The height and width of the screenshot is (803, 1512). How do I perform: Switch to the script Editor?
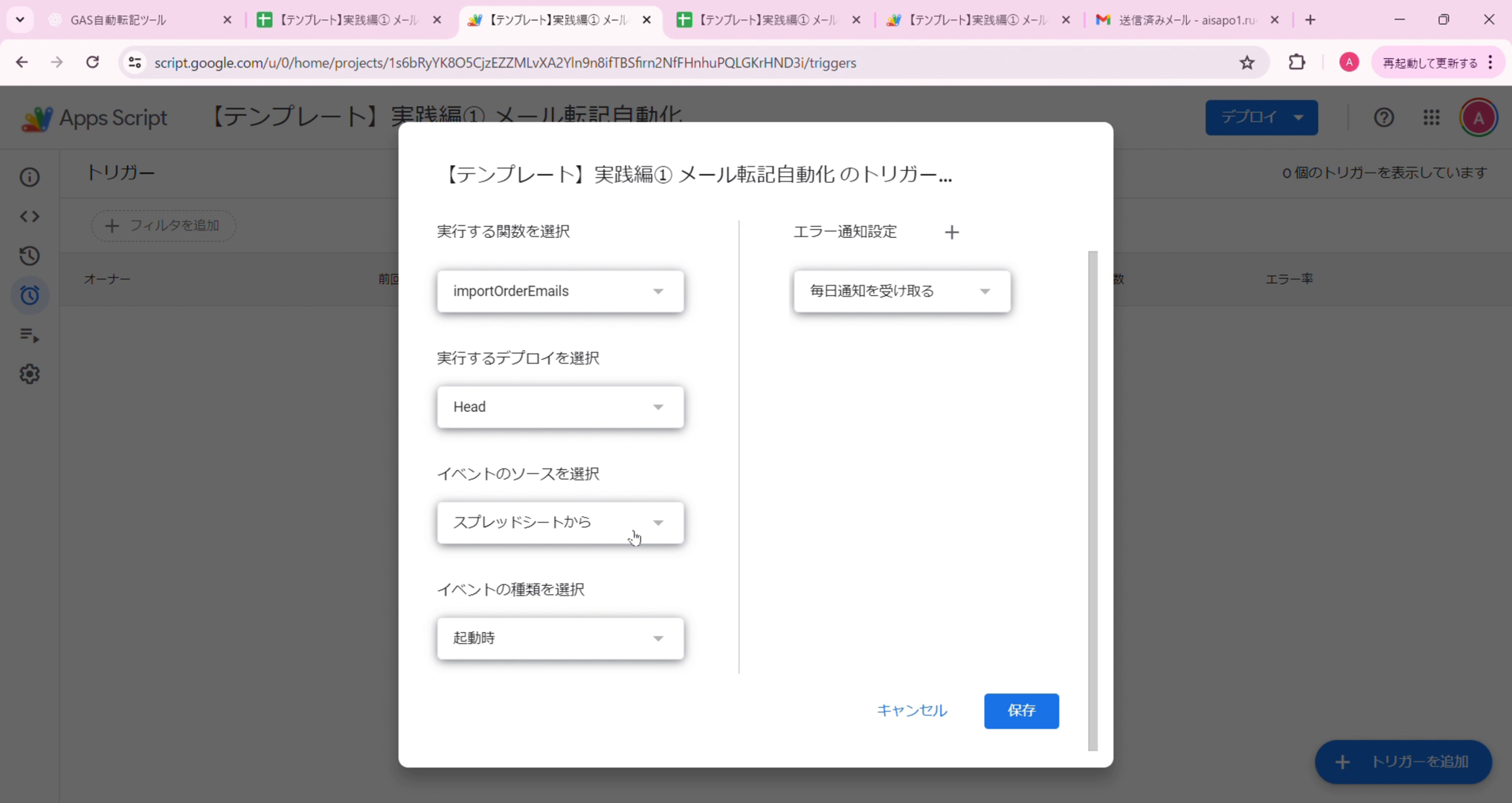click(29, 216)
